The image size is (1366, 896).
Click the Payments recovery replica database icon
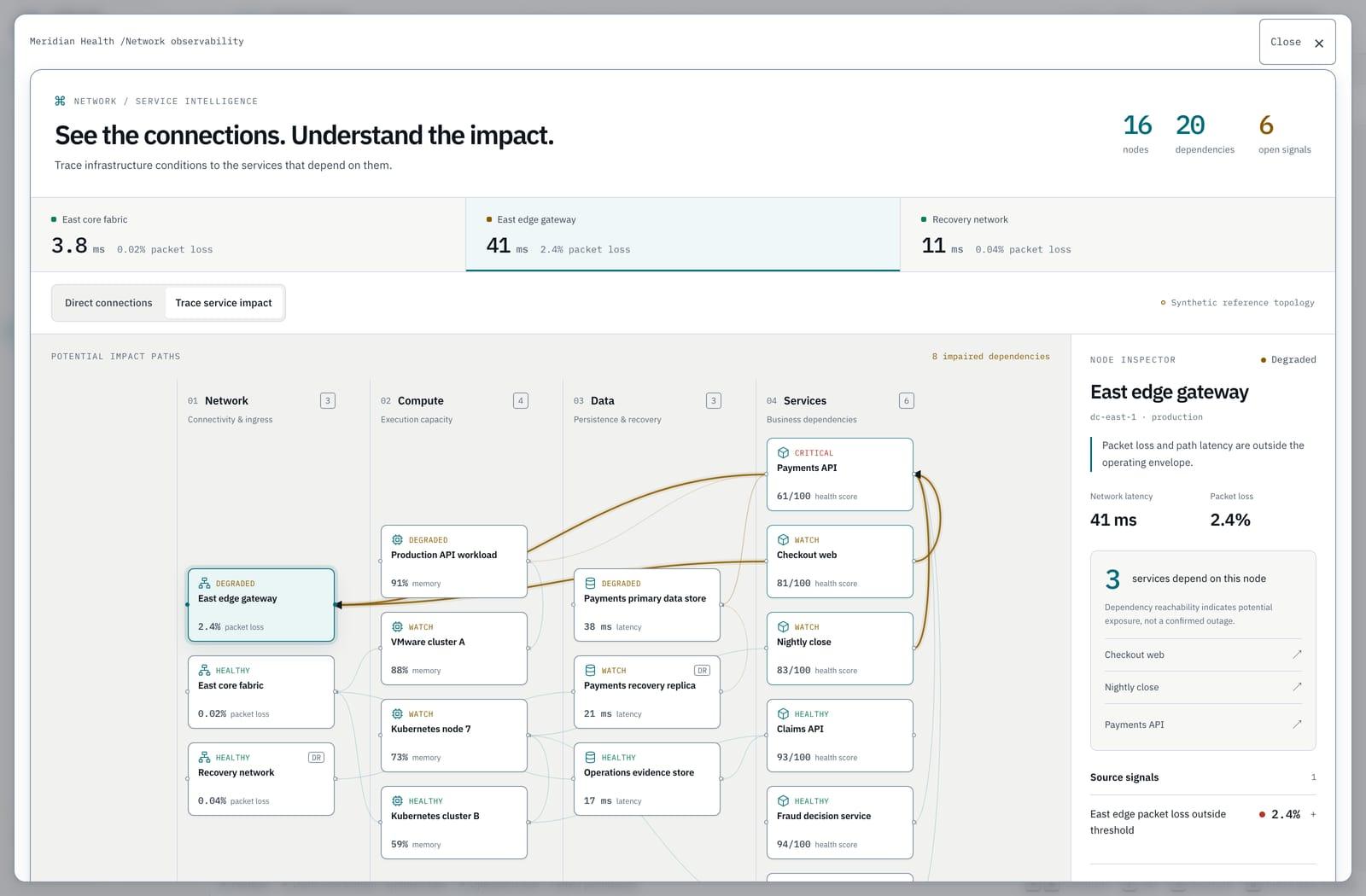(590, 671)
